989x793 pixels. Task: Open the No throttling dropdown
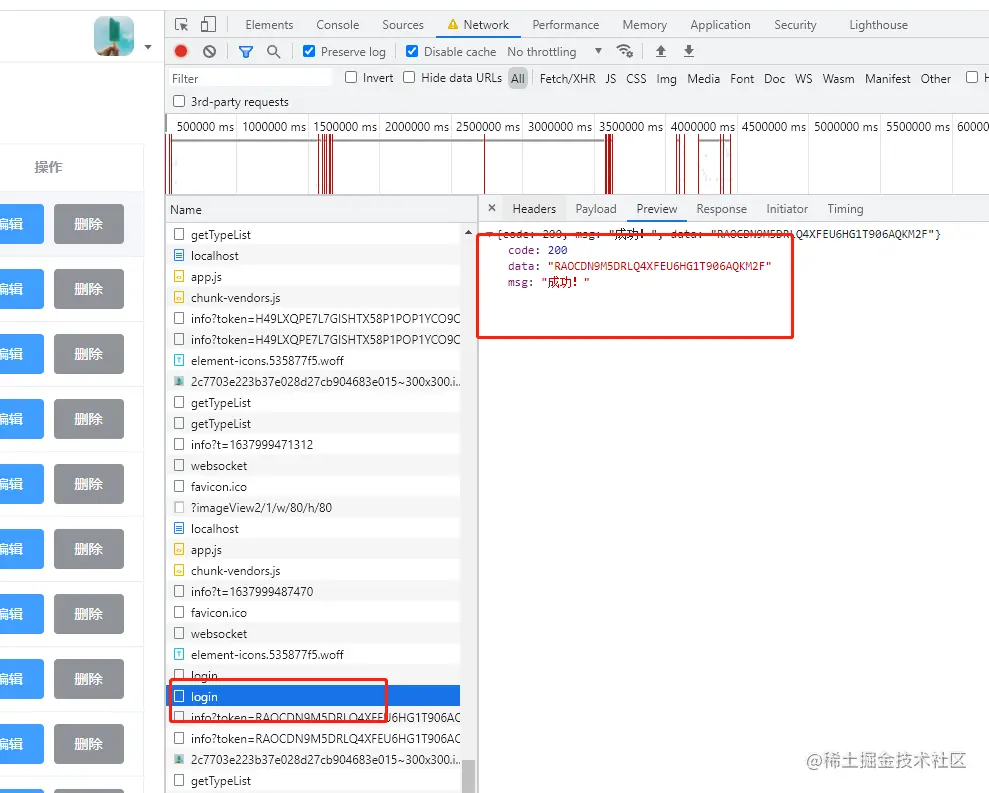[x=554, y=52]
